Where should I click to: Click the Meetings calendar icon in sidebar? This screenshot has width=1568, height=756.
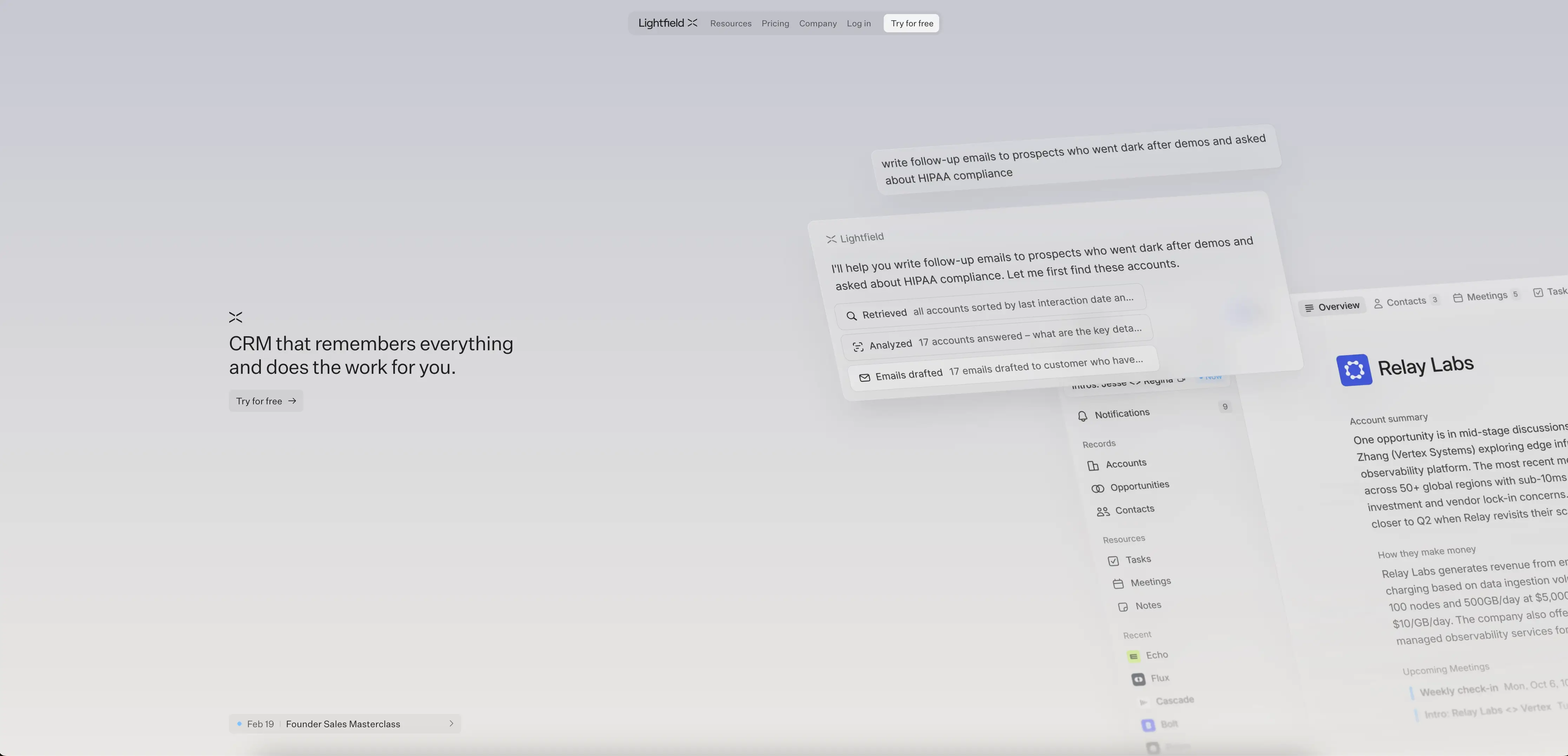(x=1118, y=584)
